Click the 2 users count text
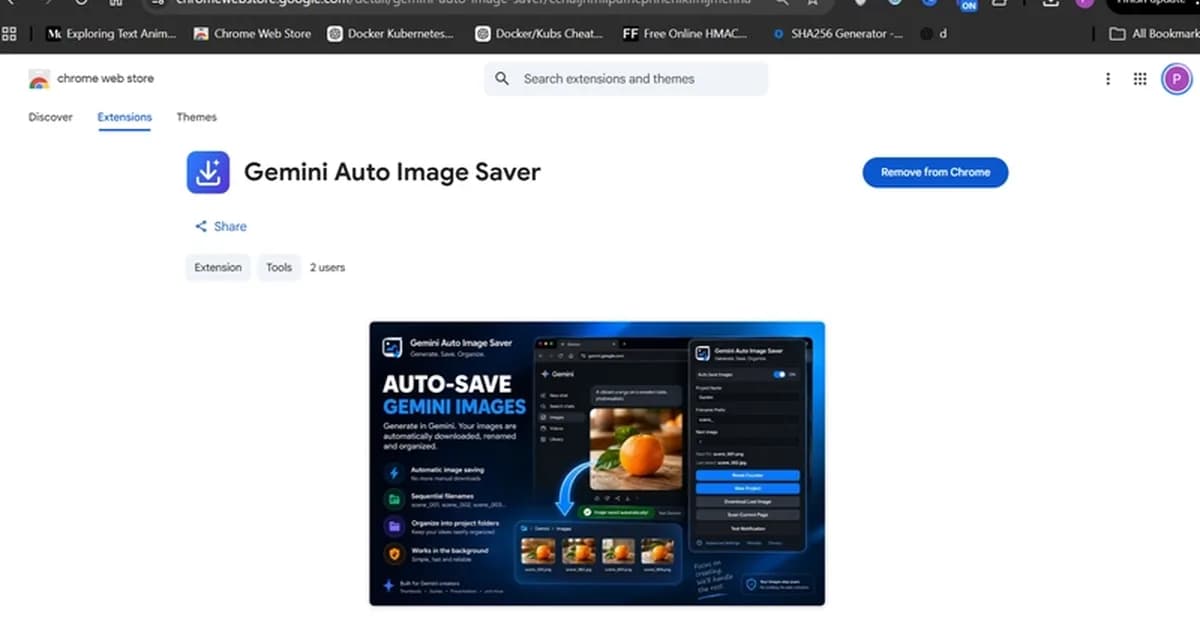 (328, 267)
